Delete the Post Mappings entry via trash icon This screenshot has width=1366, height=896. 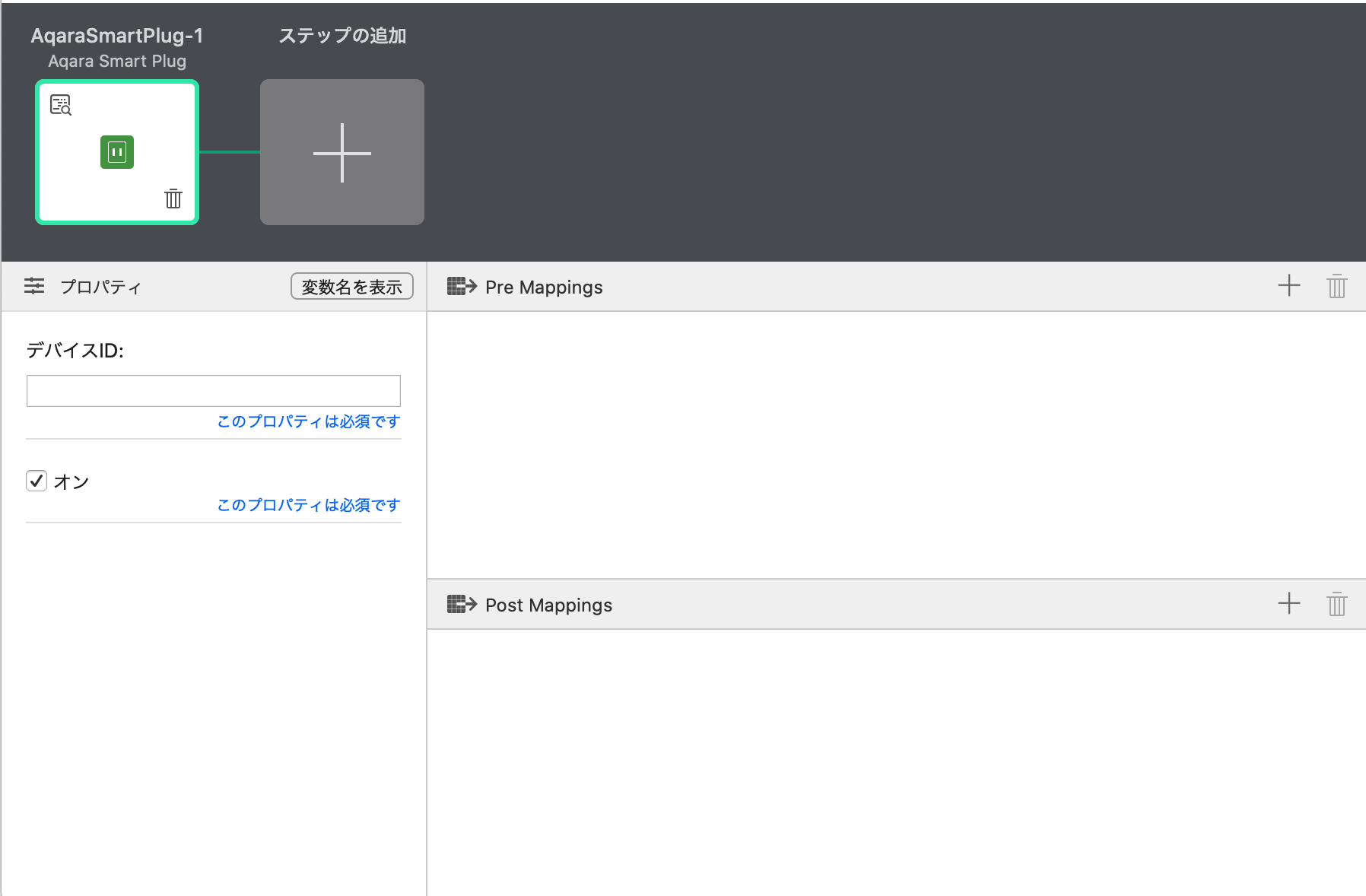(x=1336, y=605)
